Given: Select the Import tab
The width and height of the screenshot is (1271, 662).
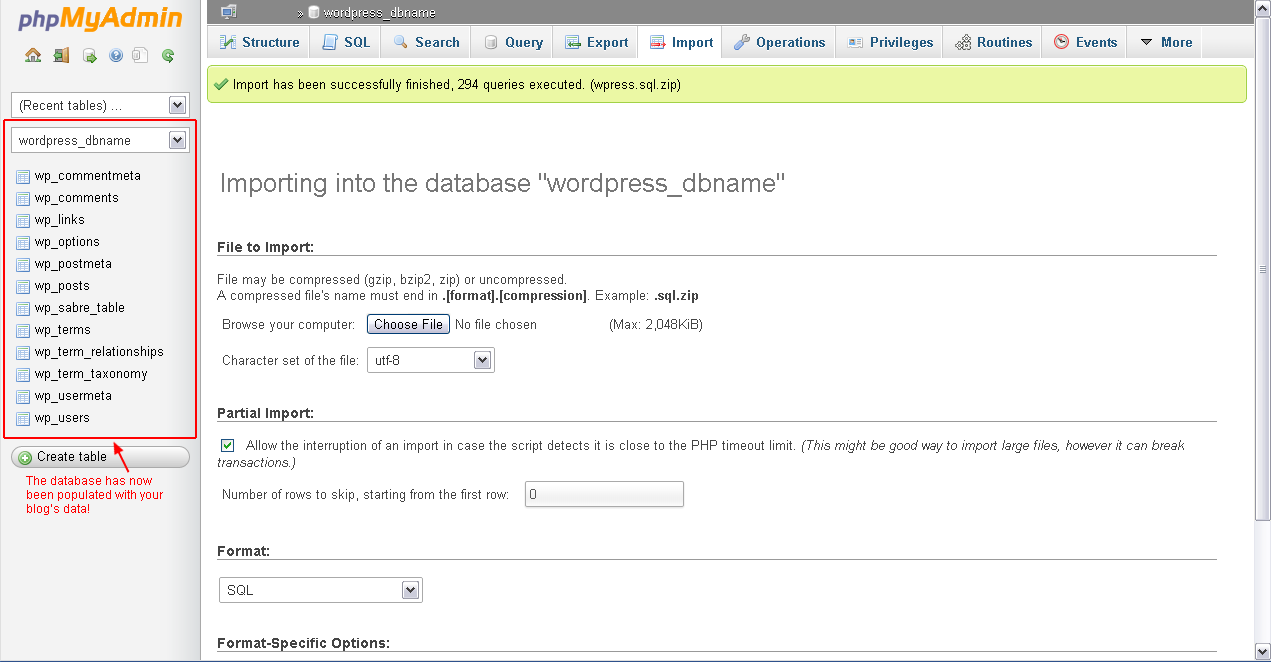Looking at the screenshot, I should pyautogui.click(x=681, y=42).
